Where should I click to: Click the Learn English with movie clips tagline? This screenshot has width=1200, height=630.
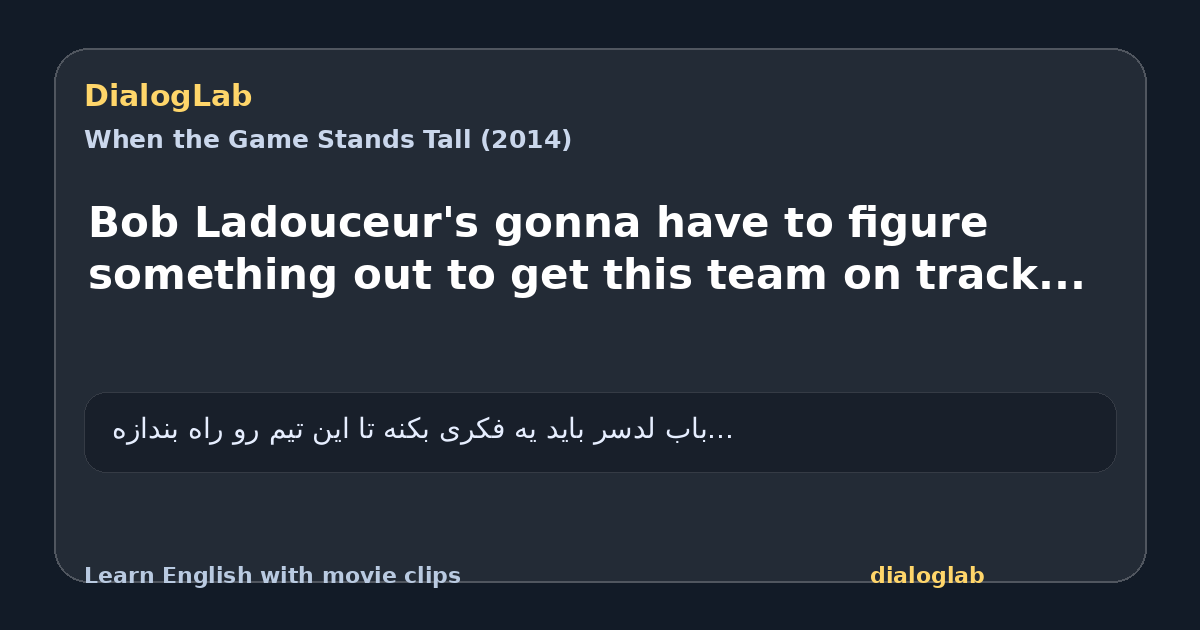[x=272, y=576]
